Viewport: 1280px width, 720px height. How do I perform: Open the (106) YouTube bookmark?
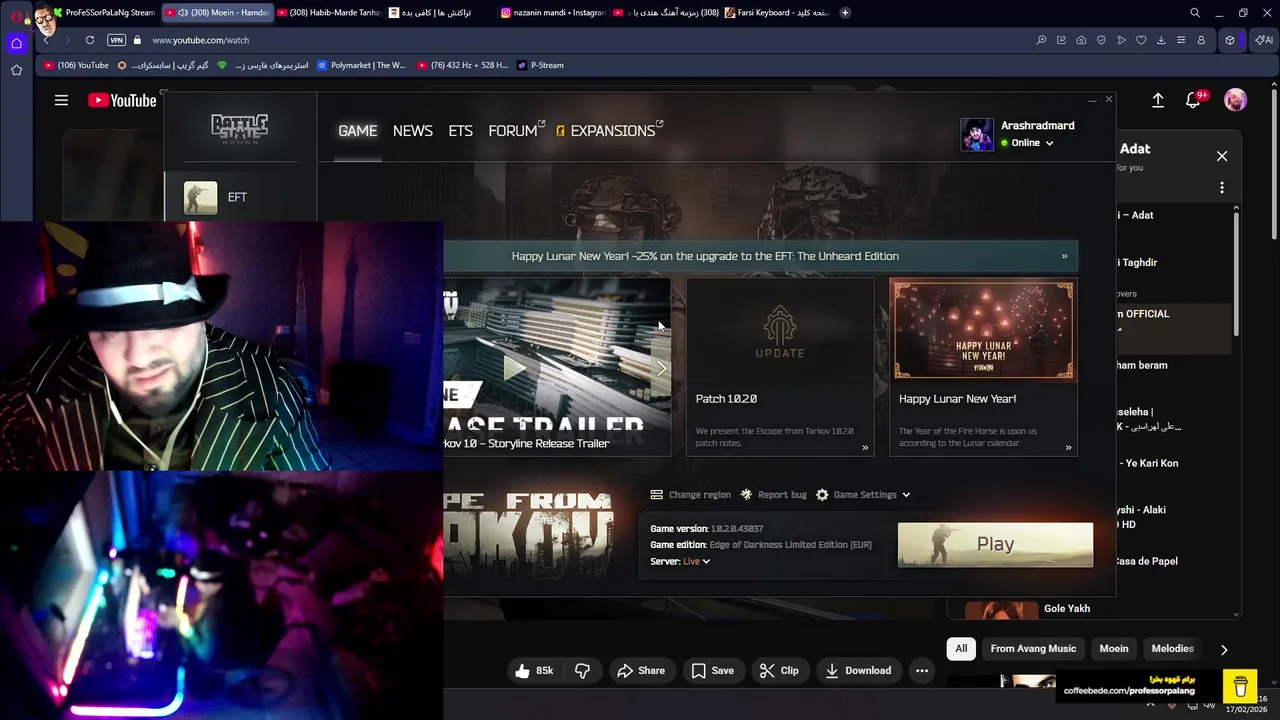coord(76,65)
